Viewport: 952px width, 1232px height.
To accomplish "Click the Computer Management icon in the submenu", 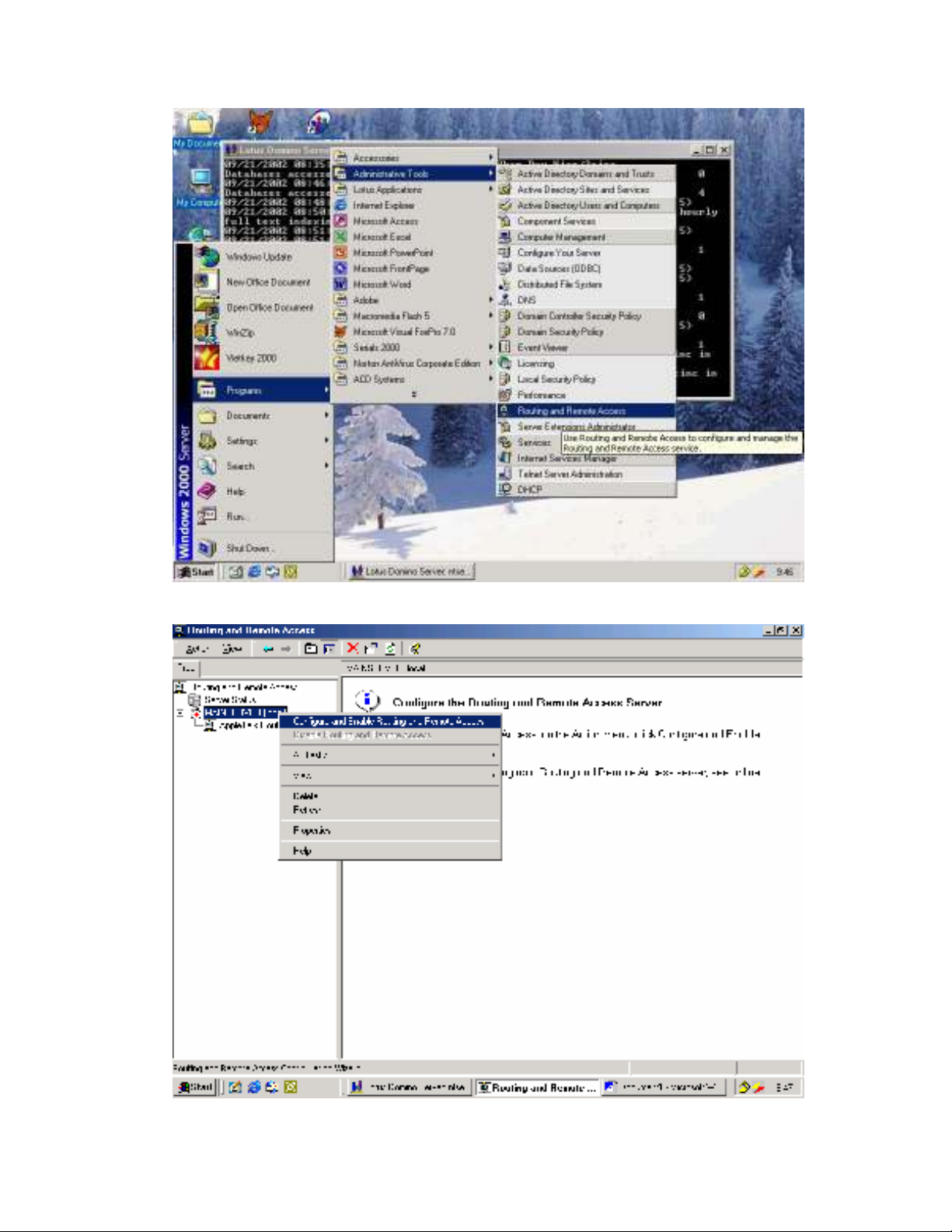I will 505,237.
